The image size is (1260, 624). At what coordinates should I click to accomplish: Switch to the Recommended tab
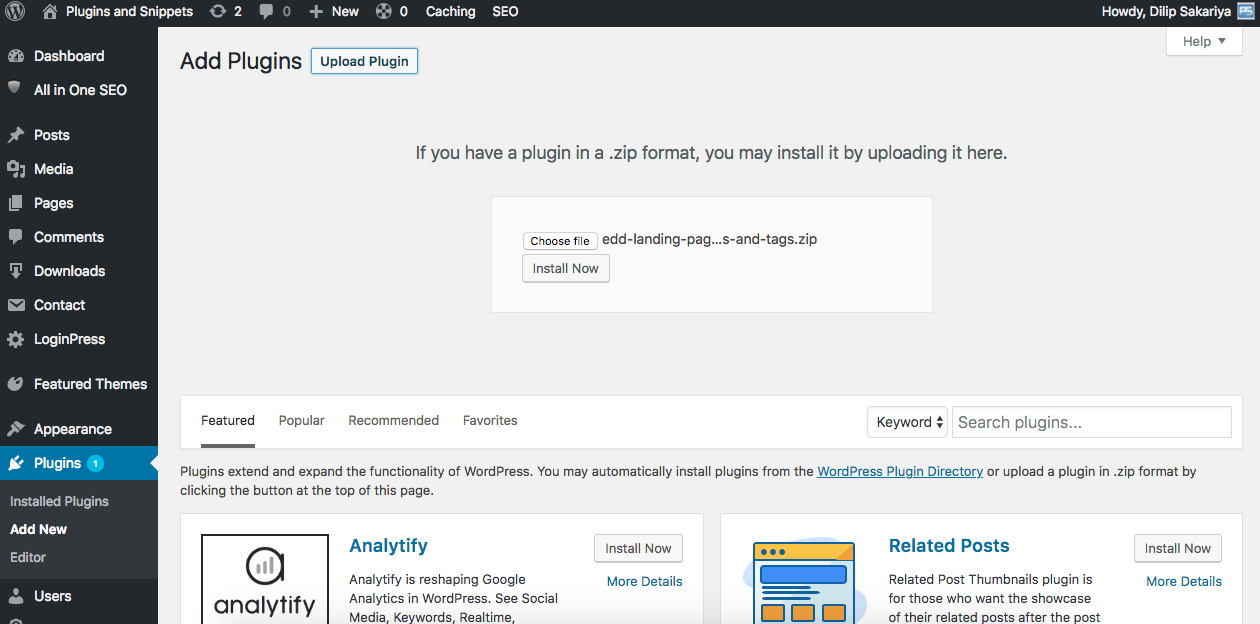[394, 421]
